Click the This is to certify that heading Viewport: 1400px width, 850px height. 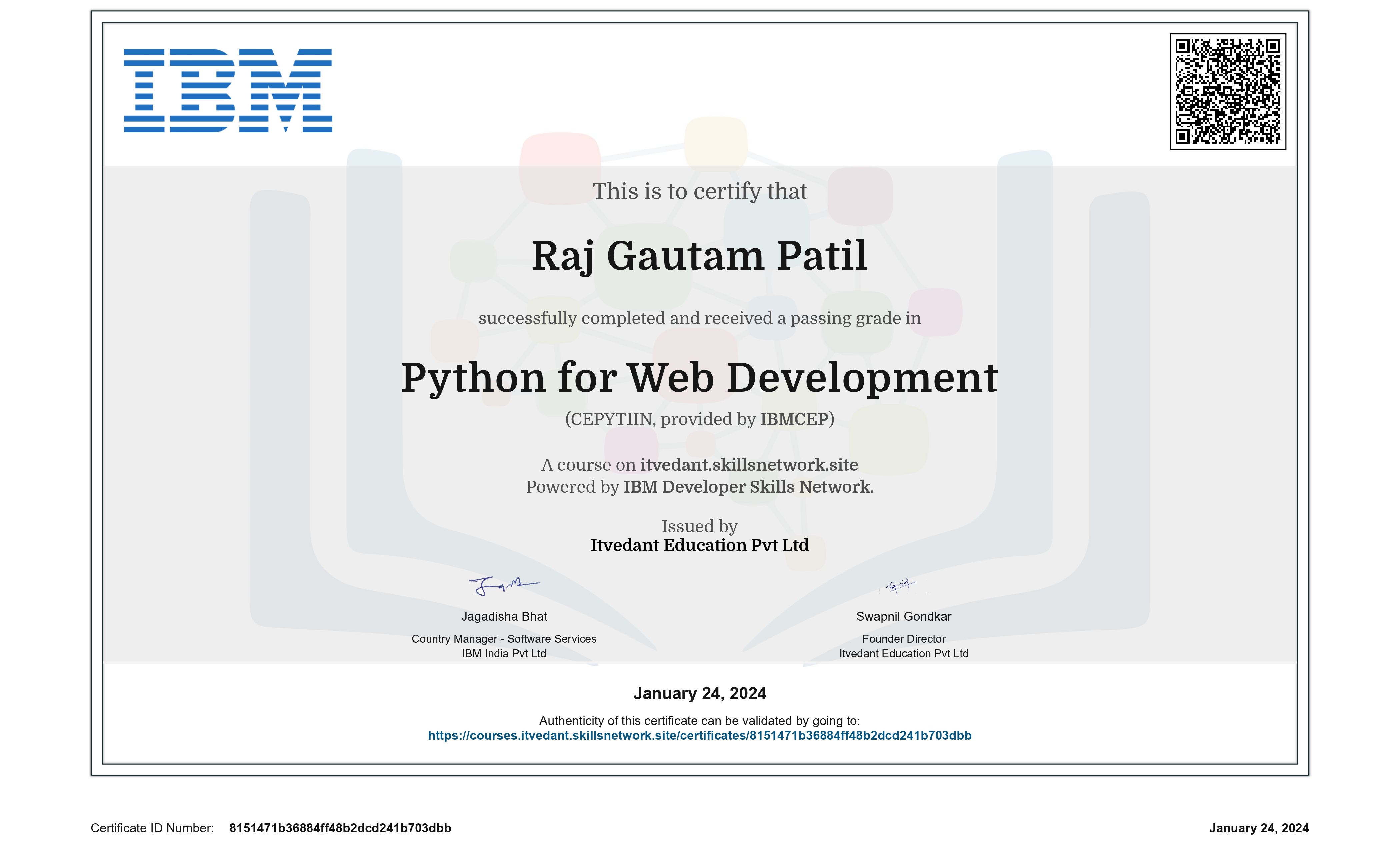699,191
